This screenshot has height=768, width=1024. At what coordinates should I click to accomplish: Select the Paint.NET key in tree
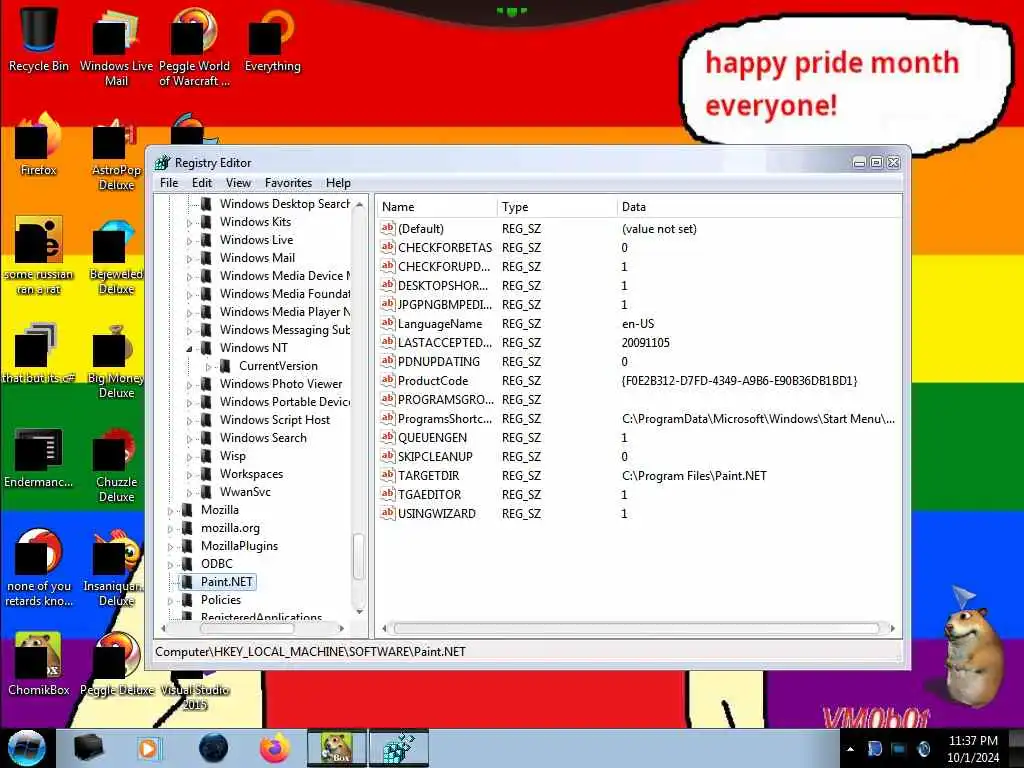coord(227,581)
